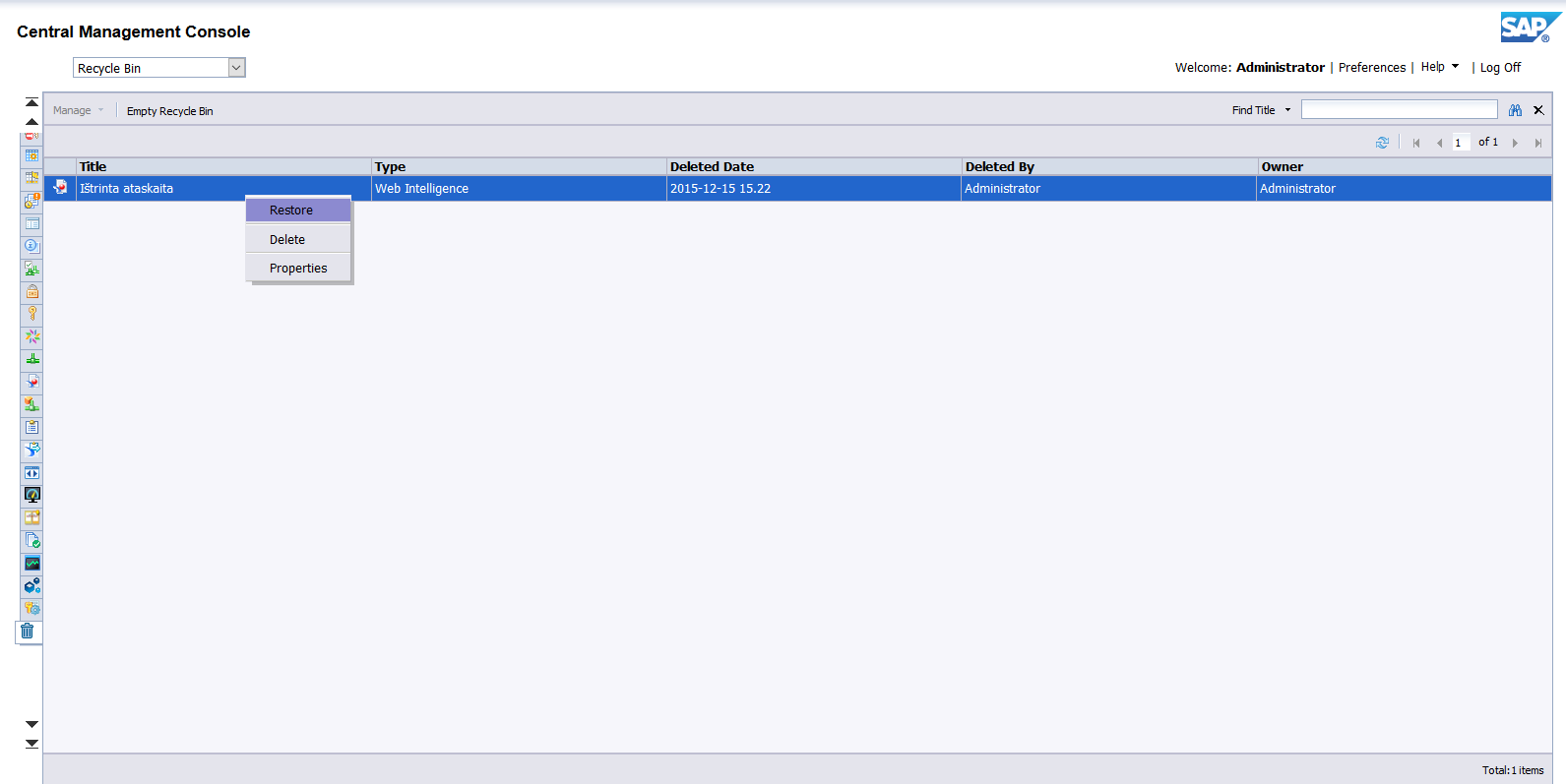
Task: Click the Log Off link
Action: [1500, 67]
